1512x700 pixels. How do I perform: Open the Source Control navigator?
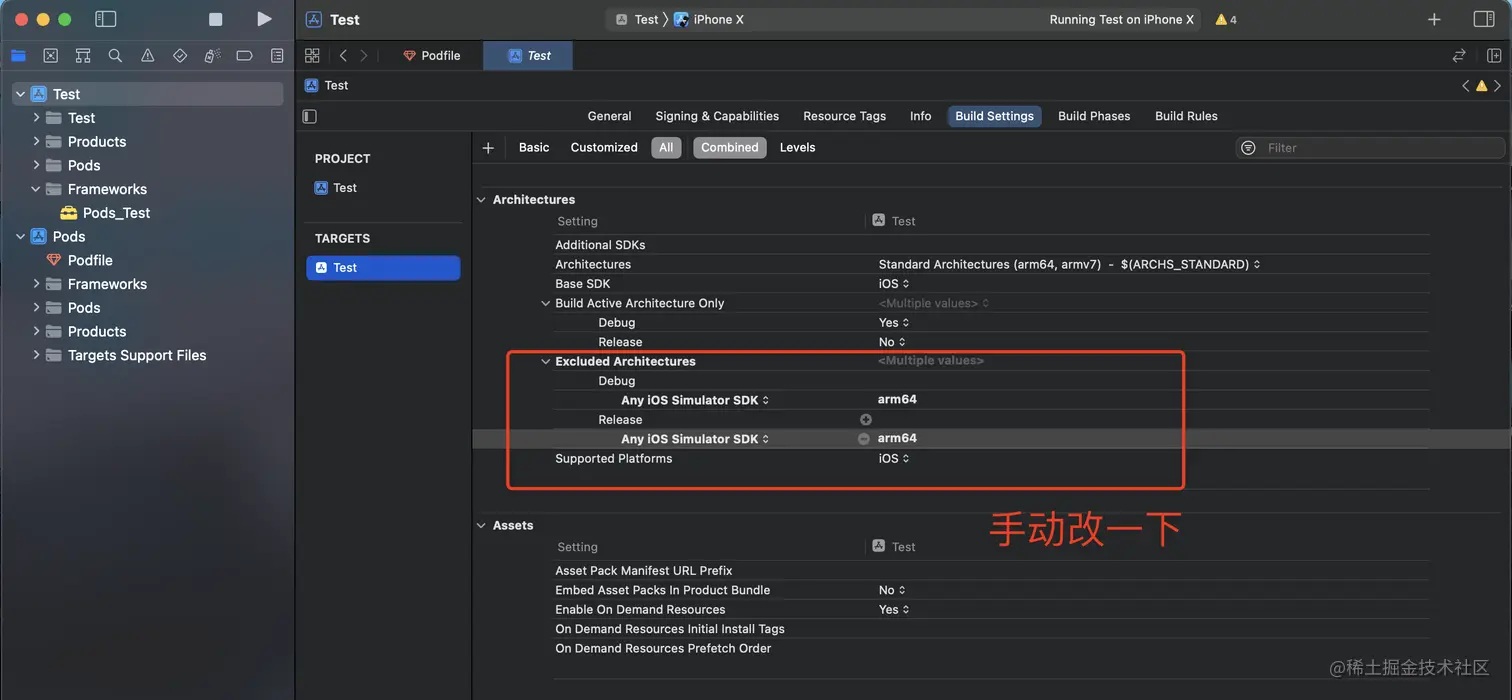pos(51,56)
